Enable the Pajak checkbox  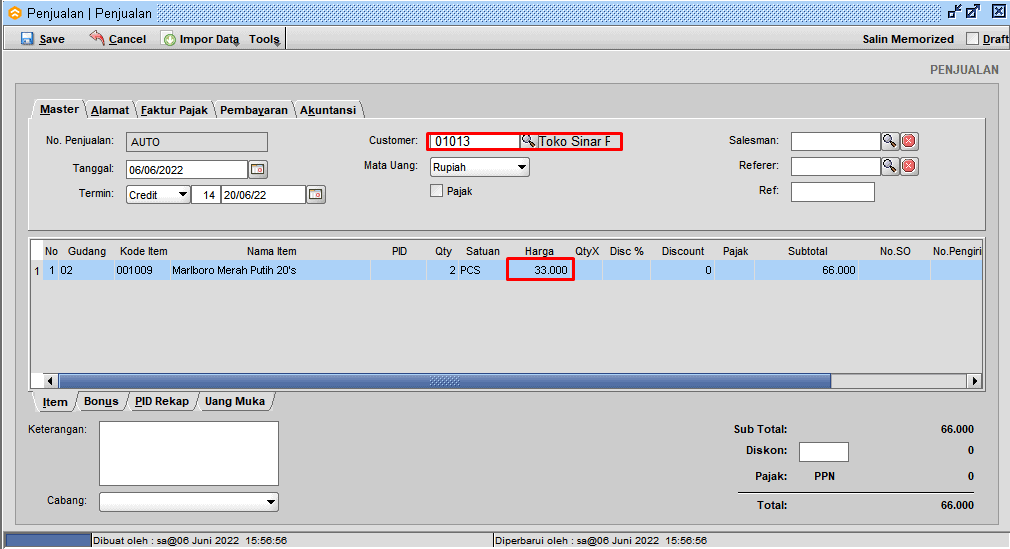(x=436, y=191)
